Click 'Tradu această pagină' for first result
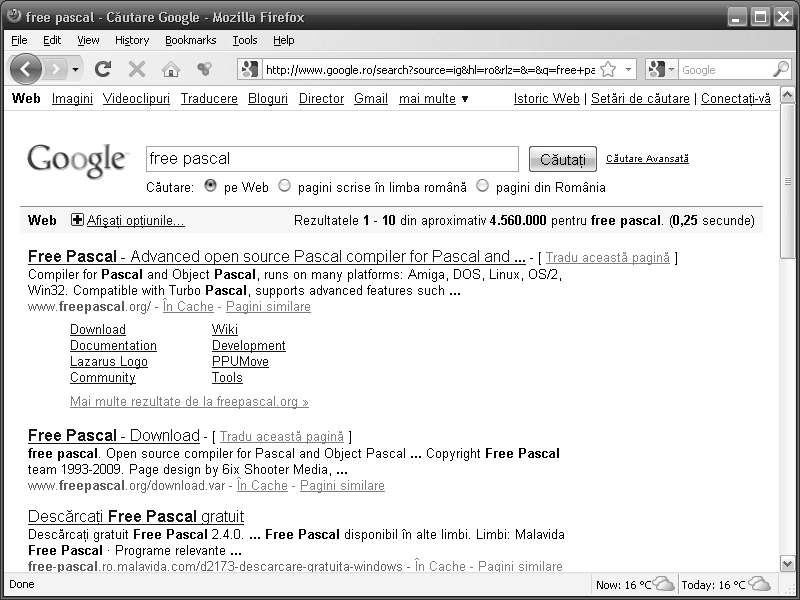 (608, 258)
